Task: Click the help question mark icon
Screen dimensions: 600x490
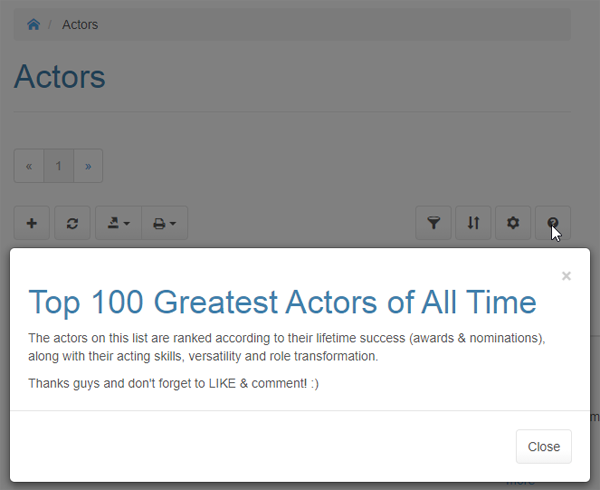Action: click(553, 223)
